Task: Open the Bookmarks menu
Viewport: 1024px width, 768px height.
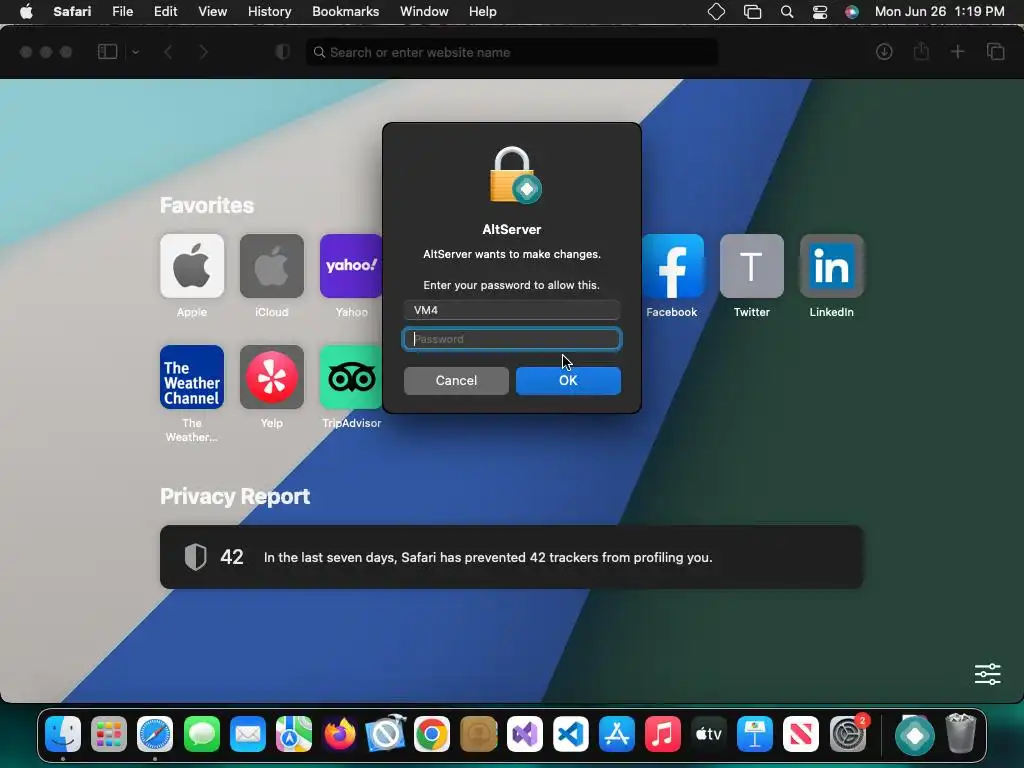Action: click(345, 12)
